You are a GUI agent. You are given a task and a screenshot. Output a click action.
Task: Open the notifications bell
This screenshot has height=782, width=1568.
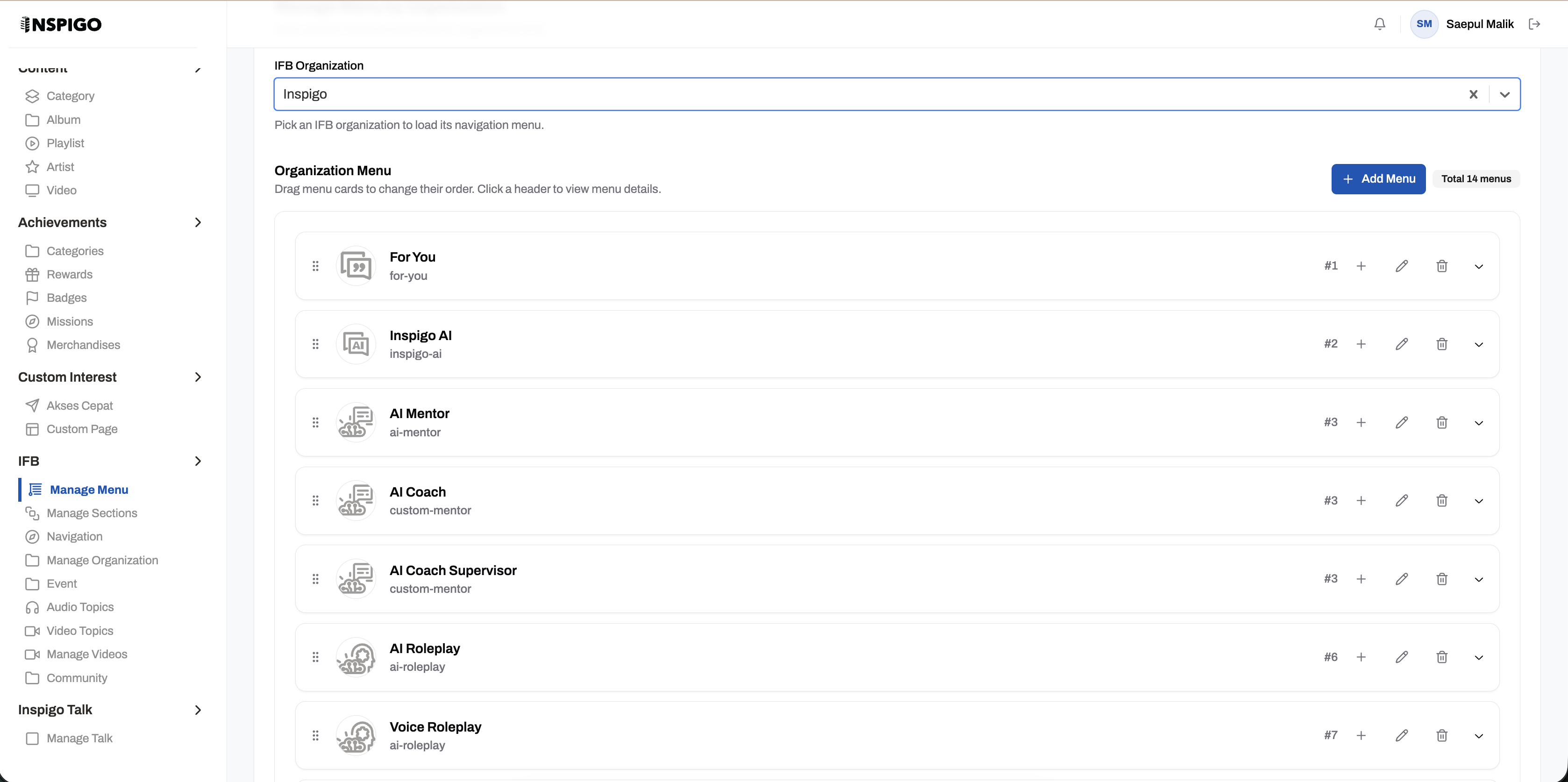pos(1380,24)
